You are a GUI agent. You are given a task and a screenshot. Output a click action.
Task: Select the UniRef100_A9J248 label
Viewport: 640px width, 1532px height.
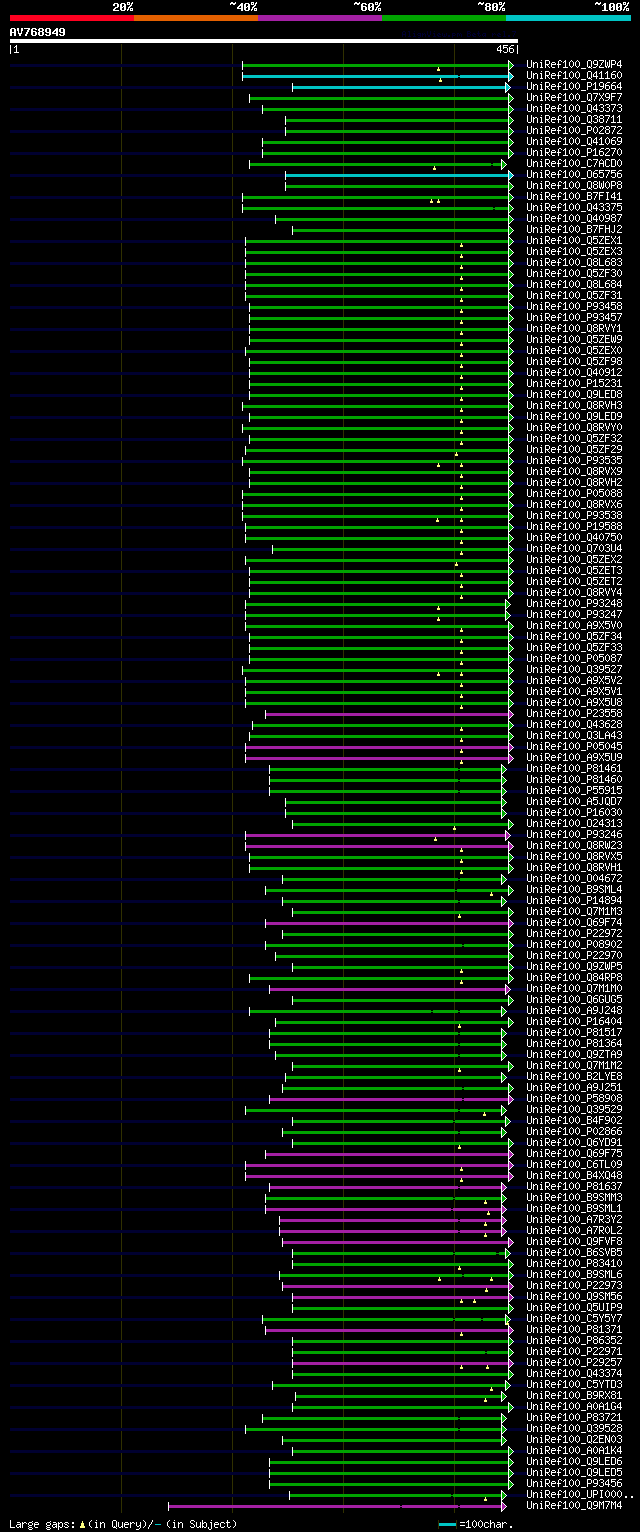573,1010
